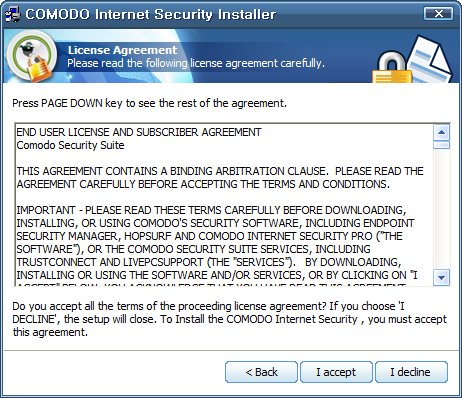Viewport: 462px width, 398px height.
Task: Go back with the '< Back' button
Action: click(x=261, y=372)
